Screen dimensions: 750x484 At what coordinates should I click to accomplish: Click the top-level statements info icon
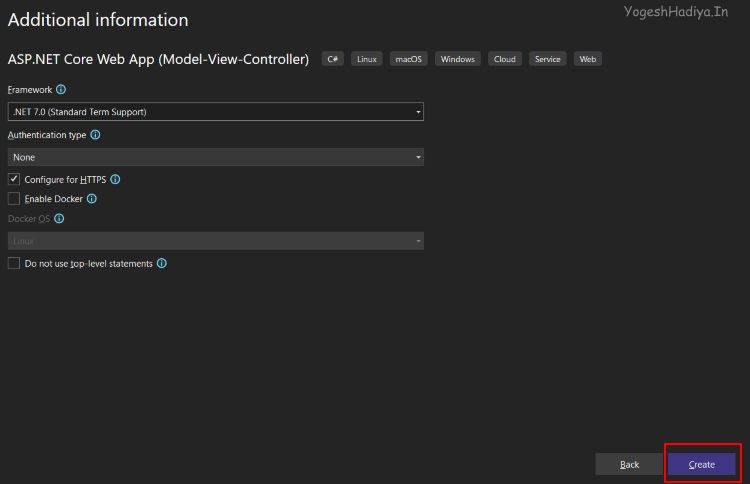click(162, 264)
